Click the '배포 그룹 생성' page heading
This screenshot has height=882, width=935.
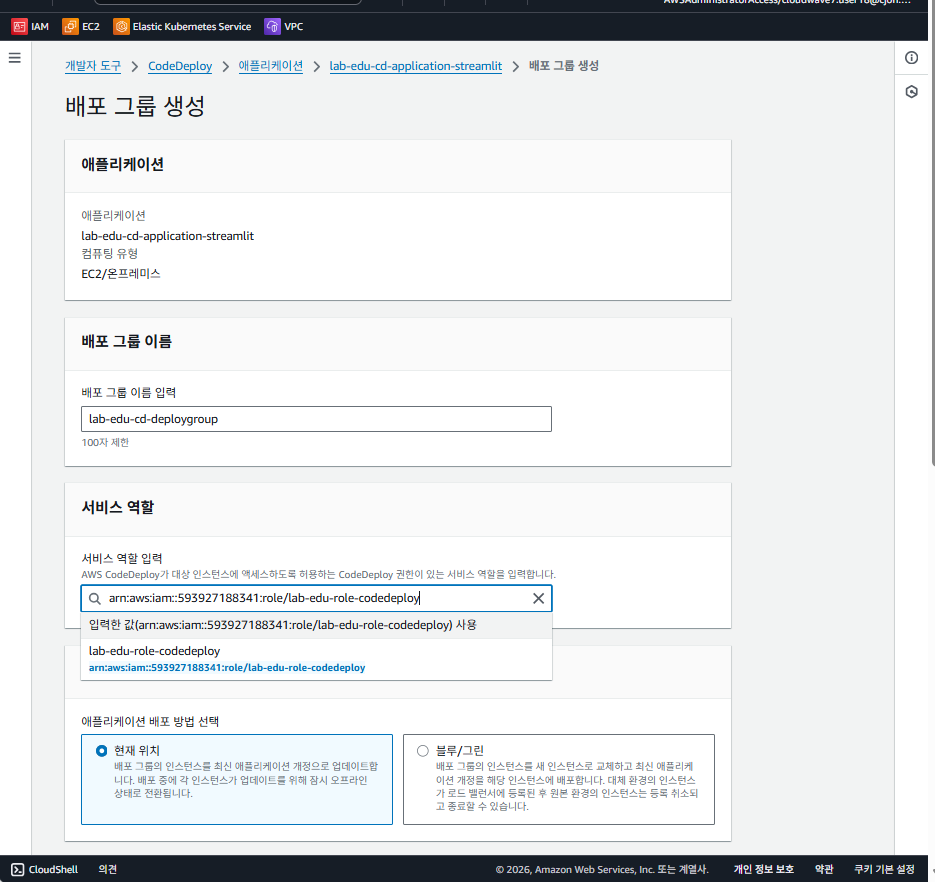click(x=135, y=106)
